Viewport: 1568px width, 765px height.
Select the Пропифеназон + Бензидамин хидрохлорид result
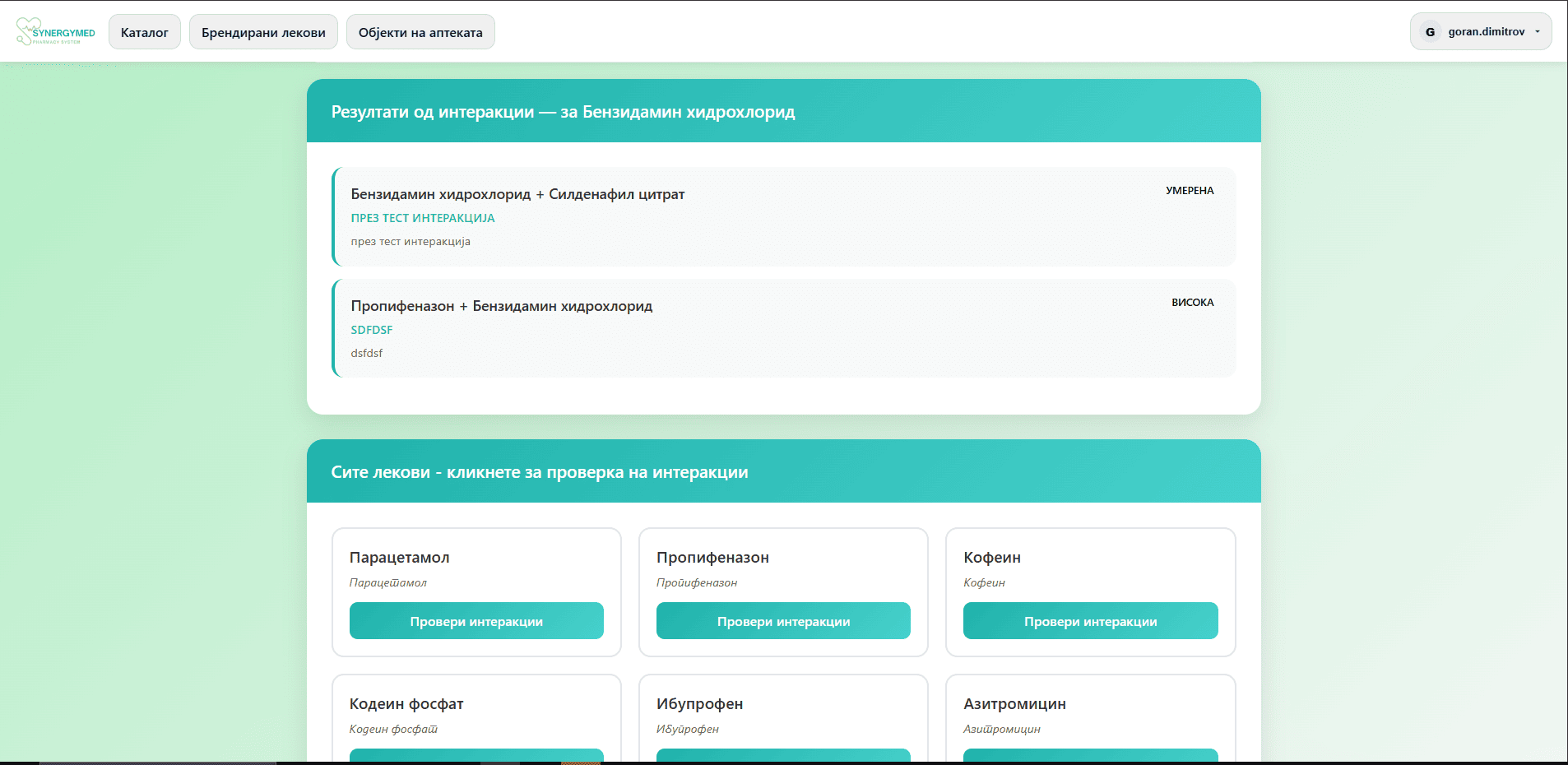pos(502,306)
